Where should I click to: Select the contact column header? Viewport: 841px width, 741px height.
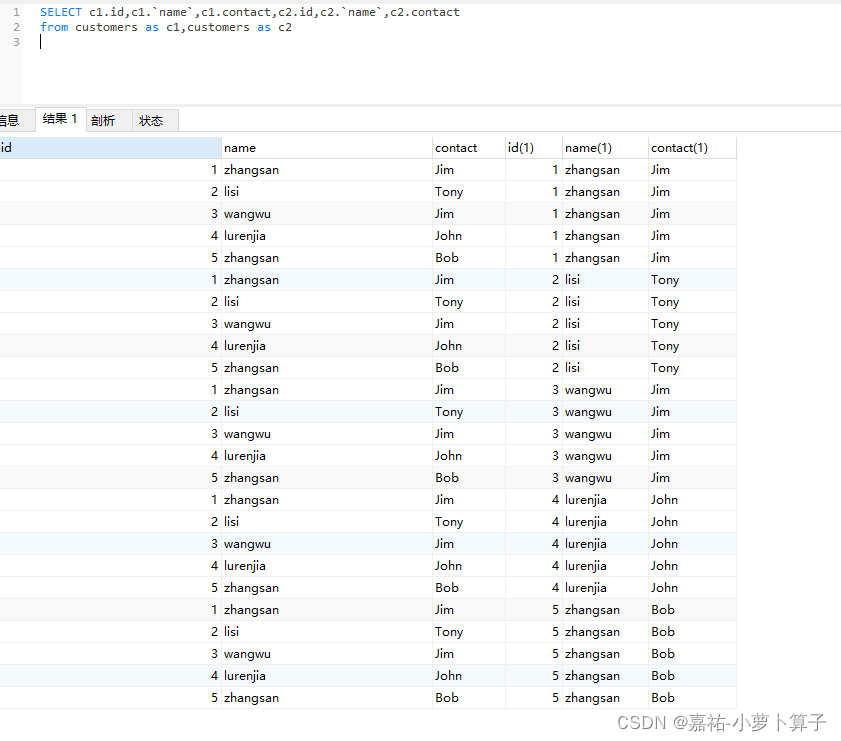[469, 147]
